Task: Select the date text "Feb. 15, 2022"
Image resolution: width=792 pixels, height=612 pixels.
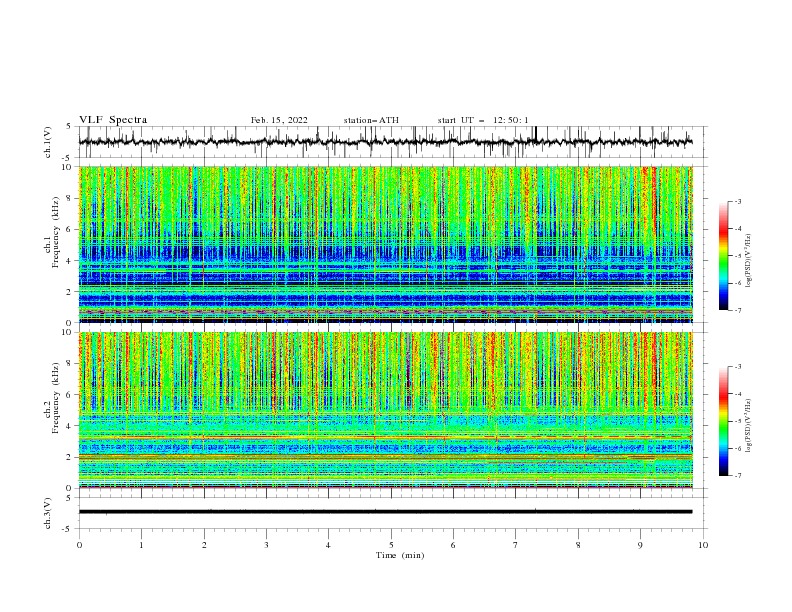Action: [279, 120]
